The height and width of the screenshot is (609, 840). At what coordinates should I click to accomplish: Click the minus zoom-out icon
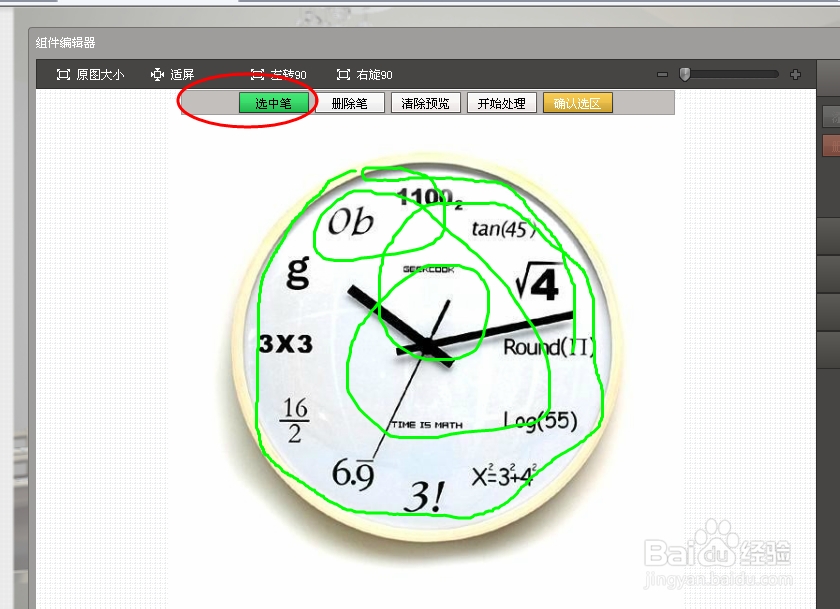[x=662, y=73]
